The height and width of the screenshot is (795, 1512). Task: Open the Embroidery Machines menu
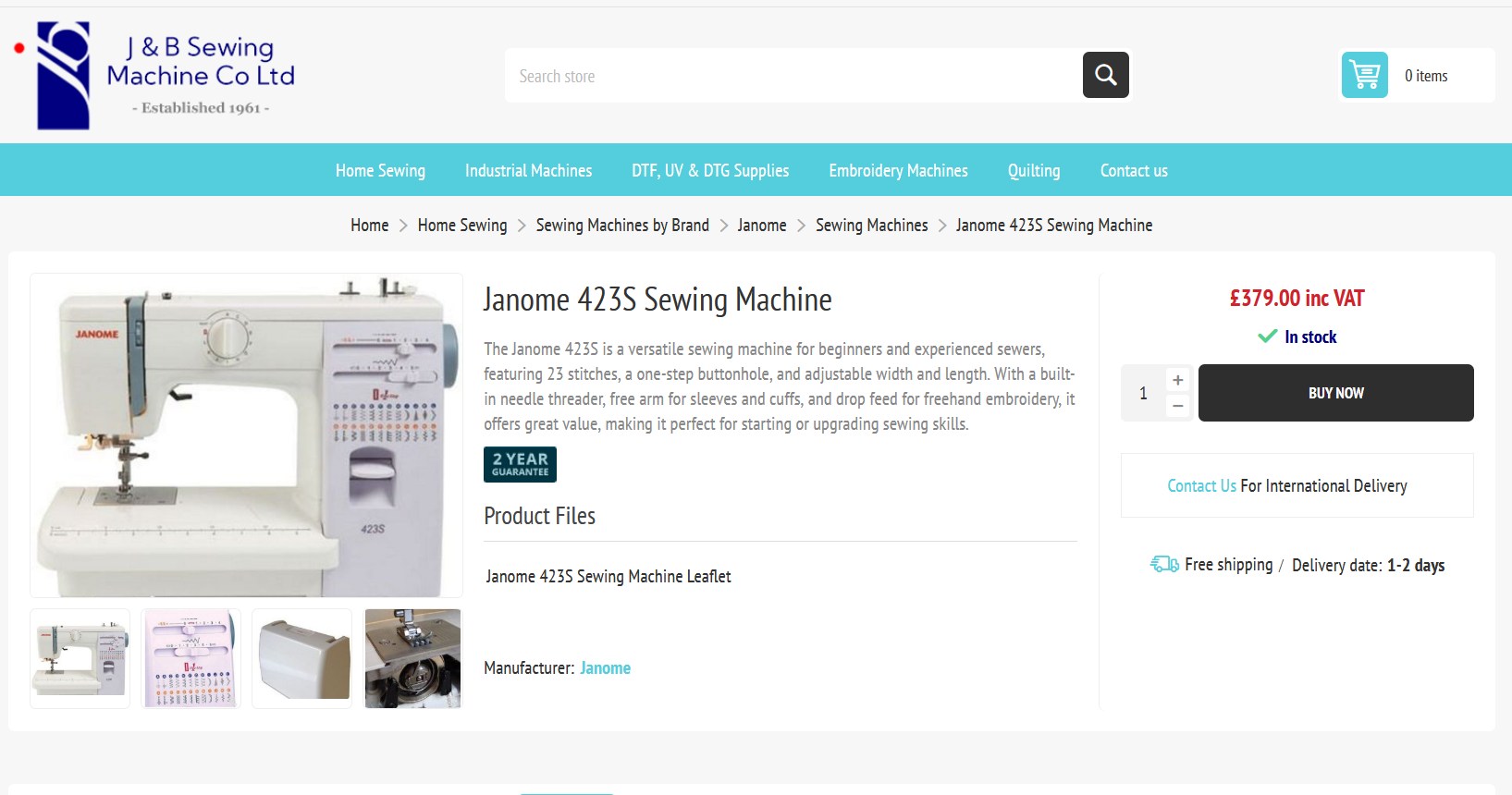[x=898, y=170]
